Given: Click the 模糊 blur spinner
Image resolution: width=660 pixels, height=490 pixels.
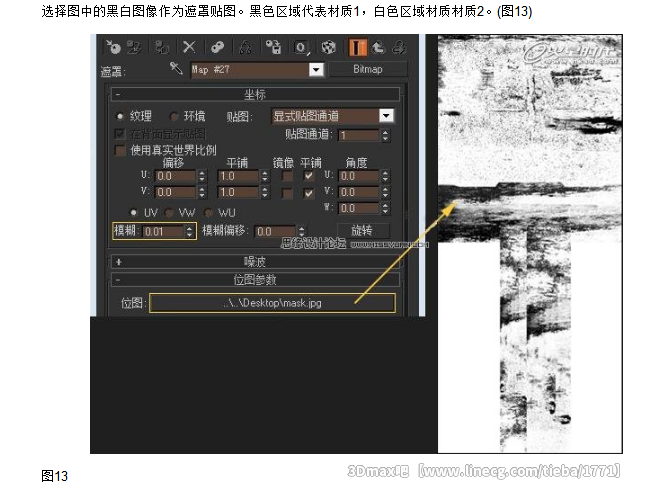Looking at the screenshot, I should (189, 231).
